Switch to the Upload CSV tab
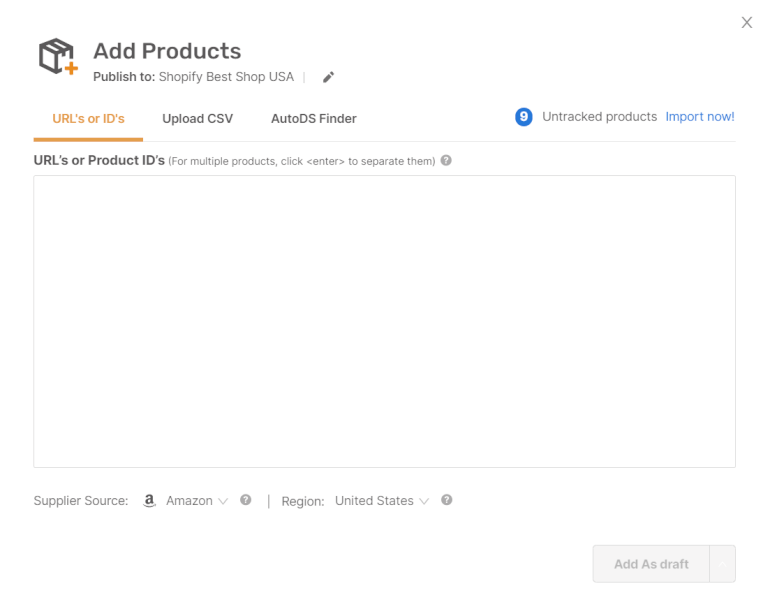Image resolution: width=770 pixels, height=600 pixels. [197, 119]
